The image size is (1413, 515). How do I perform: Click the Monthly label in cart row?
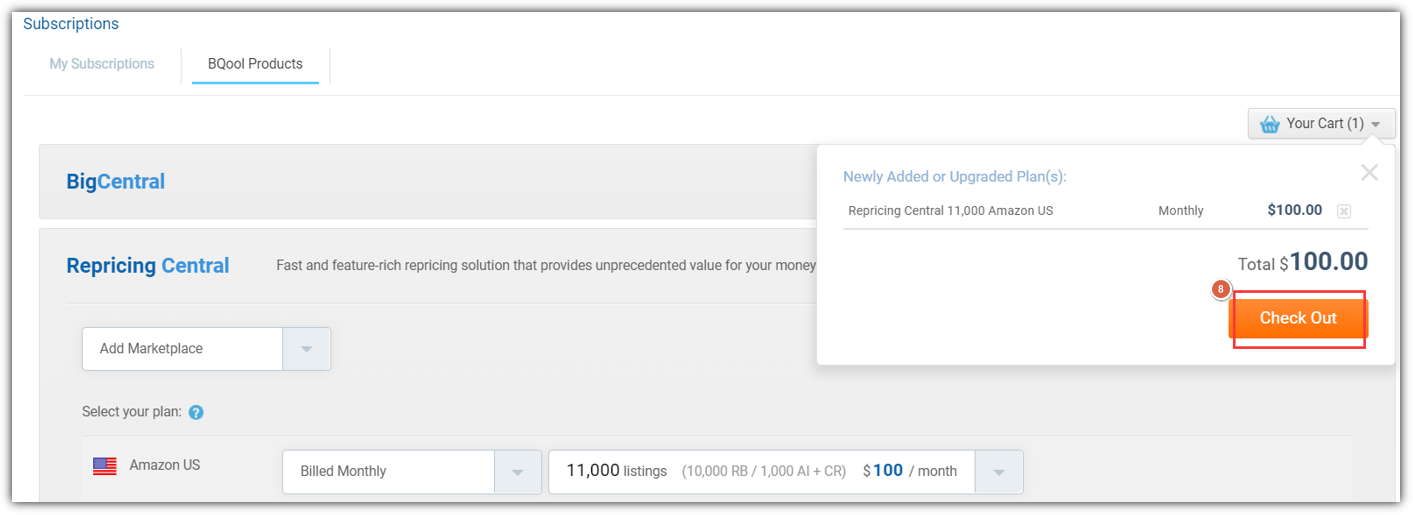[1181, 211]
